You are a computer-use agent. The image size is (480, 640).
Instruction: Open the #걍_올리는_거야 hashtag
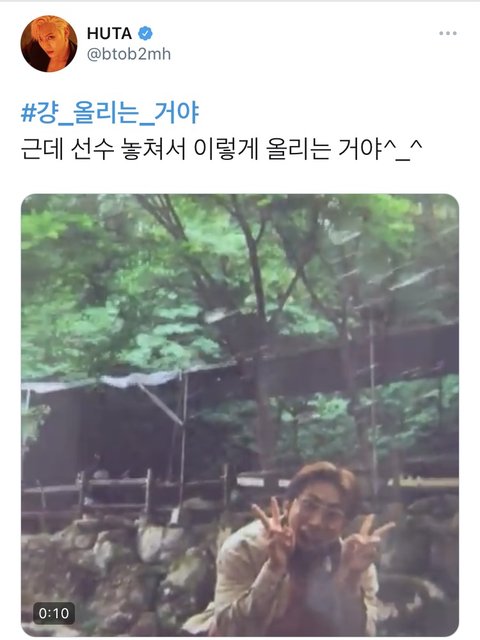tap(110, 113)
